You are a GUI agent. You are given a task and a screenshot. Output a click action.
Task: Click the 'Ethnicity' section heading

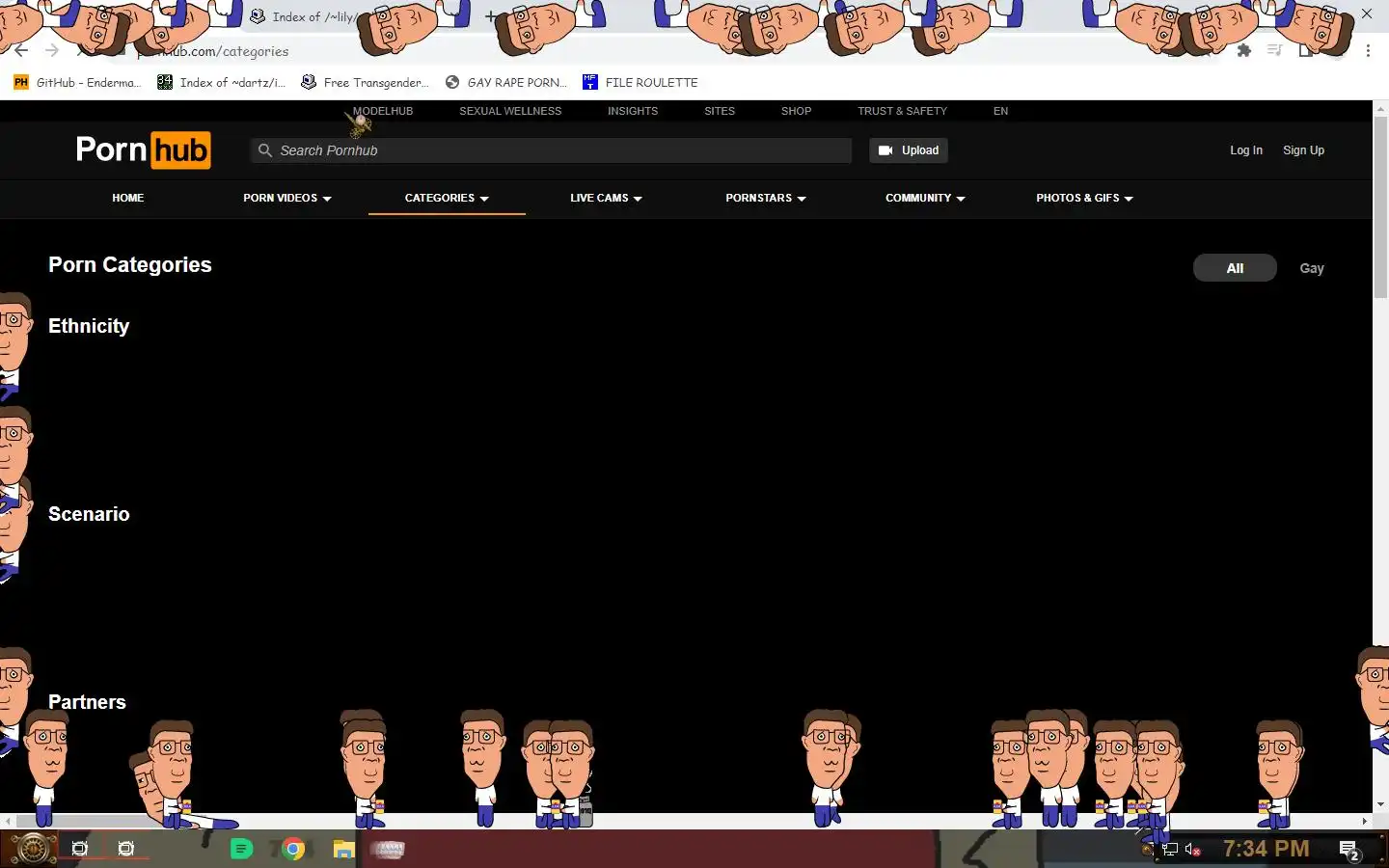(89, 326)
